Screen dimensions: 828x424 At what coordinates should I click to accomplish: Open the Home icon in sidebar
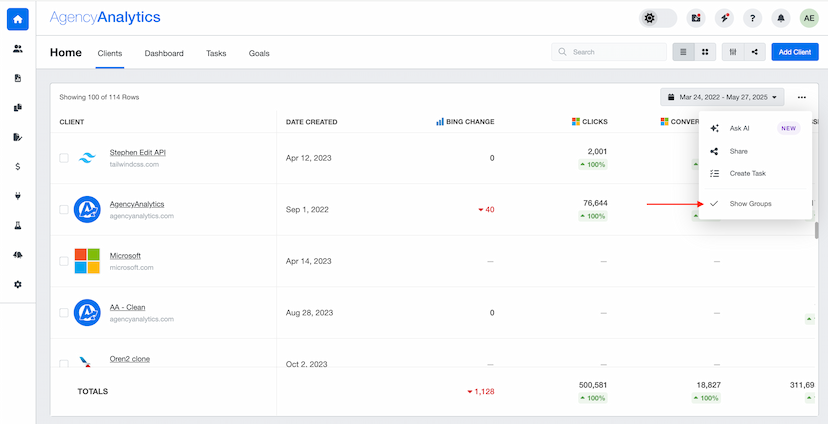click(x=17, y=19)
